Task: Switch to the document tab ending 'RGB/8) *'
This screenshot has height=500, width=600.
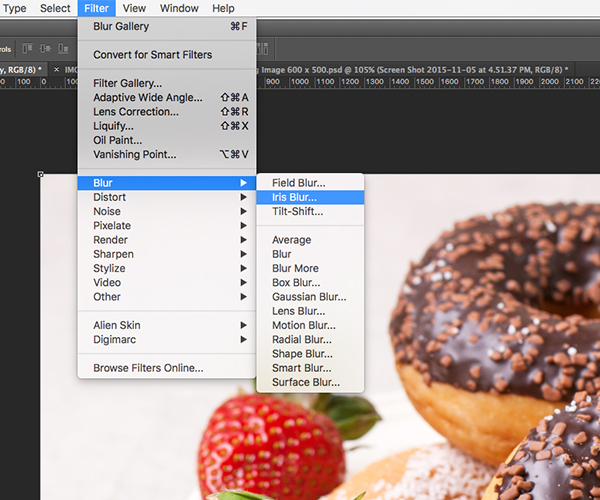Action: click(23, 70)
